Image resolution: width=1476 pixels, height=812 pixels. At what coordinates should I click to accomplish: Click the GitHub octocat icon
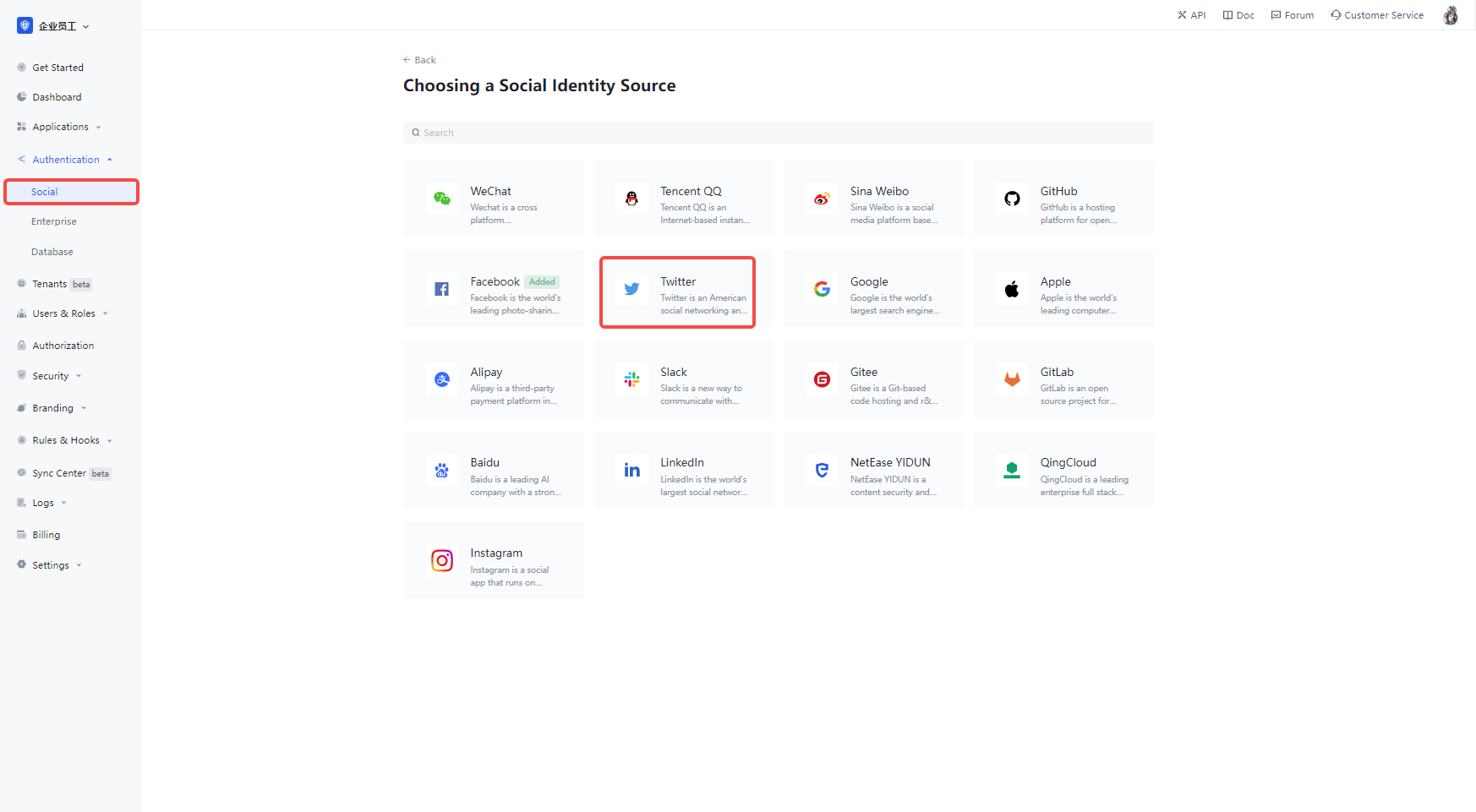point(1012,199)
